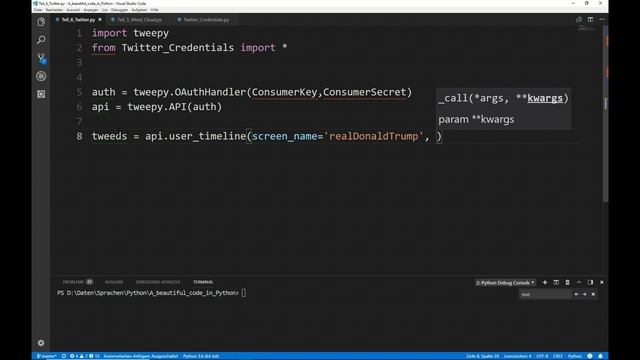Switch to the Ausgabe panel tab
This screenshot has height=360, width=640.
(114, 282)
